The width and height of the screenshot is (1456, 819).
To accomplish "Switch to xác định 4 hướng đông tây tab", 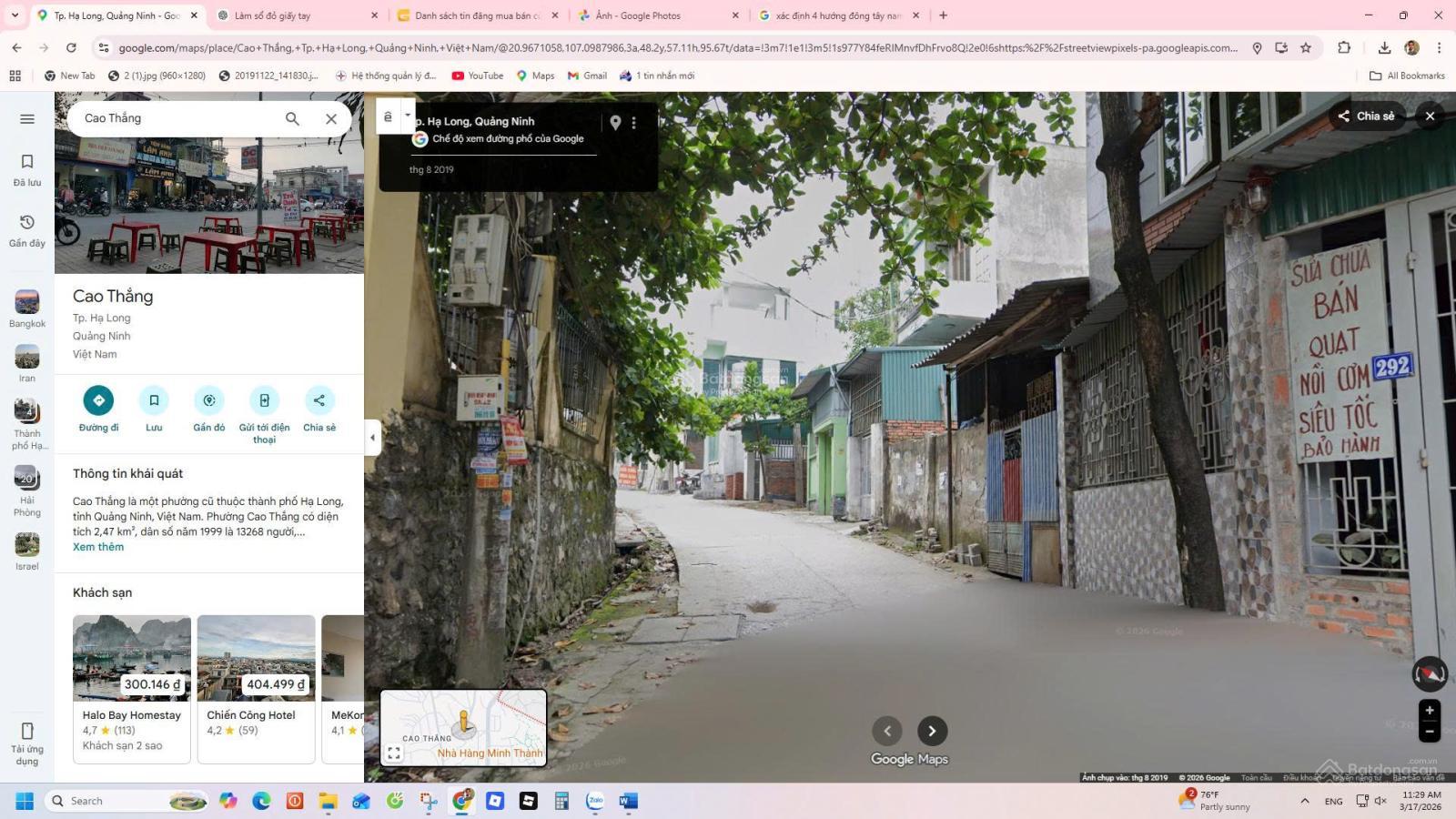I will click(838, 15).
